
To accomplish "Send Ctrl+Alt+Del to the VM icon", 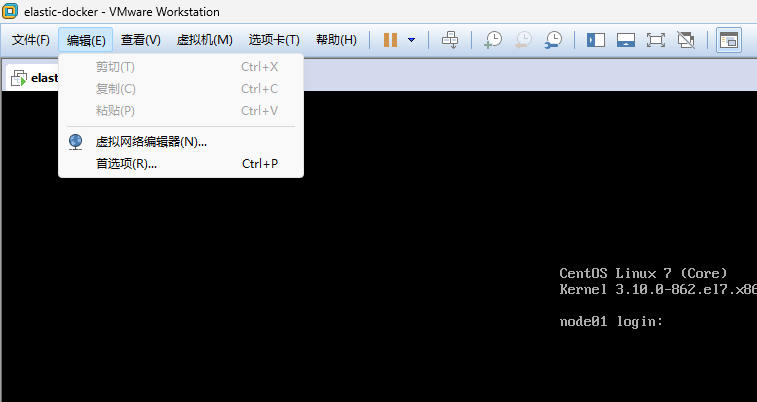I will (x=450, y=40).
